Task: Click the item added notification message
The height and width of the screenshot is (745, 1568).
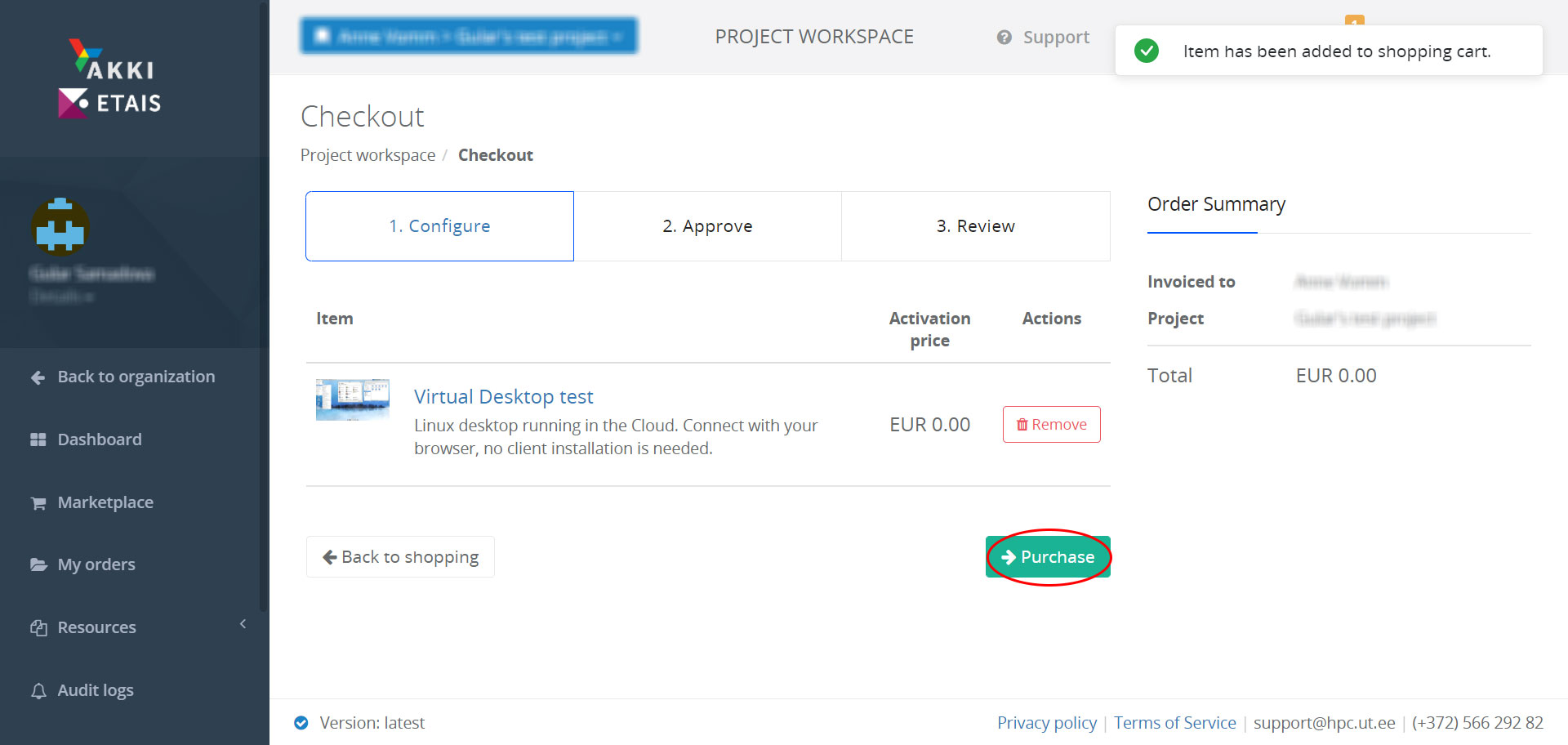Action: [x=1337, y=51]
